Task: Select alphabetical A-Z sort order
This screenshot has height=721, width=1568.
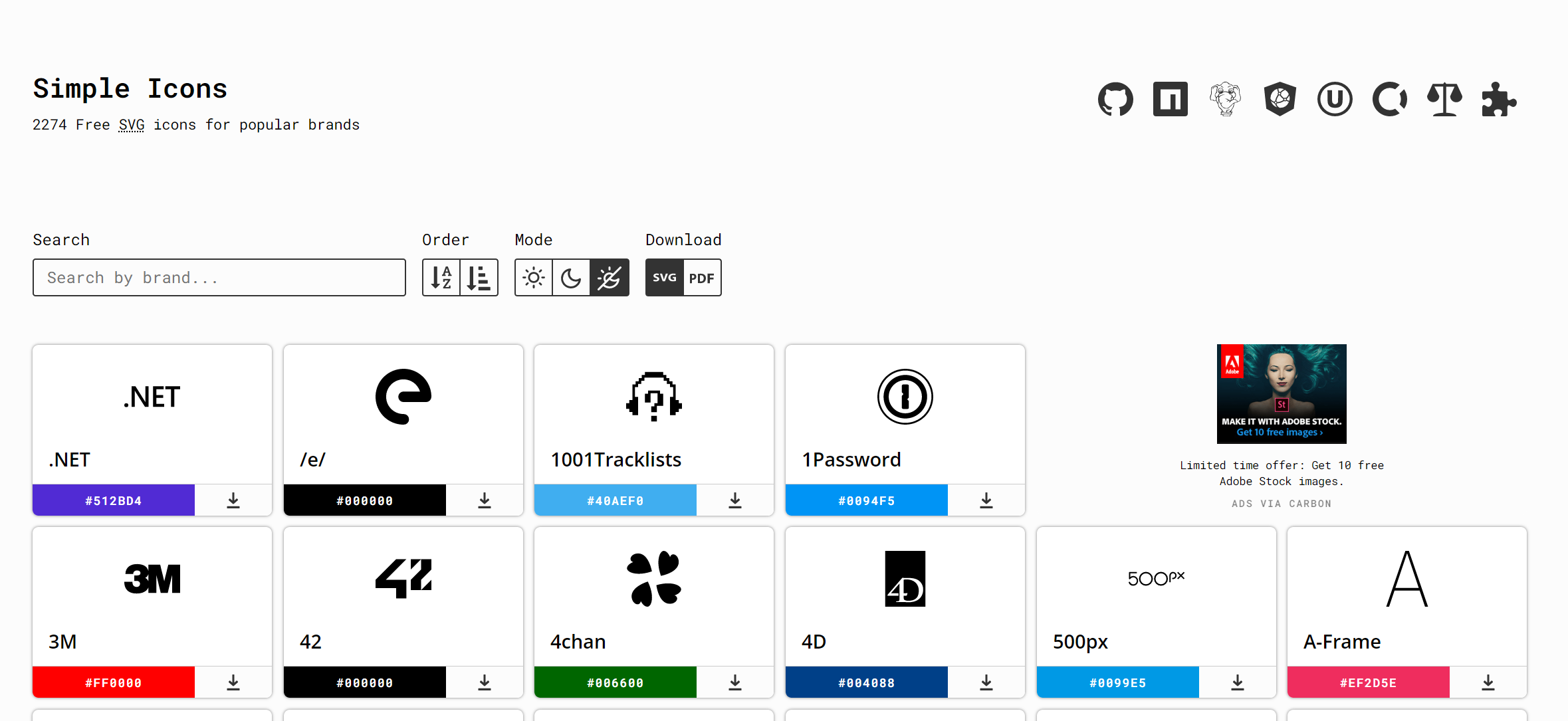Action: pyautogui.click(x=441, y=278)
